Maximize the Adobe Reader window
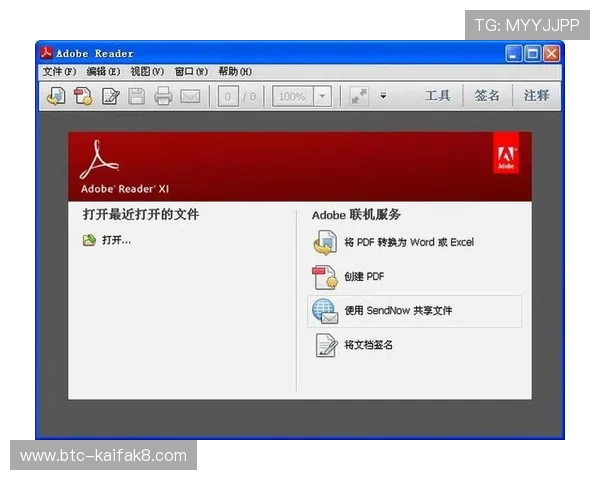The height and width of the screenshot is (480, 600). coord(532,54)
